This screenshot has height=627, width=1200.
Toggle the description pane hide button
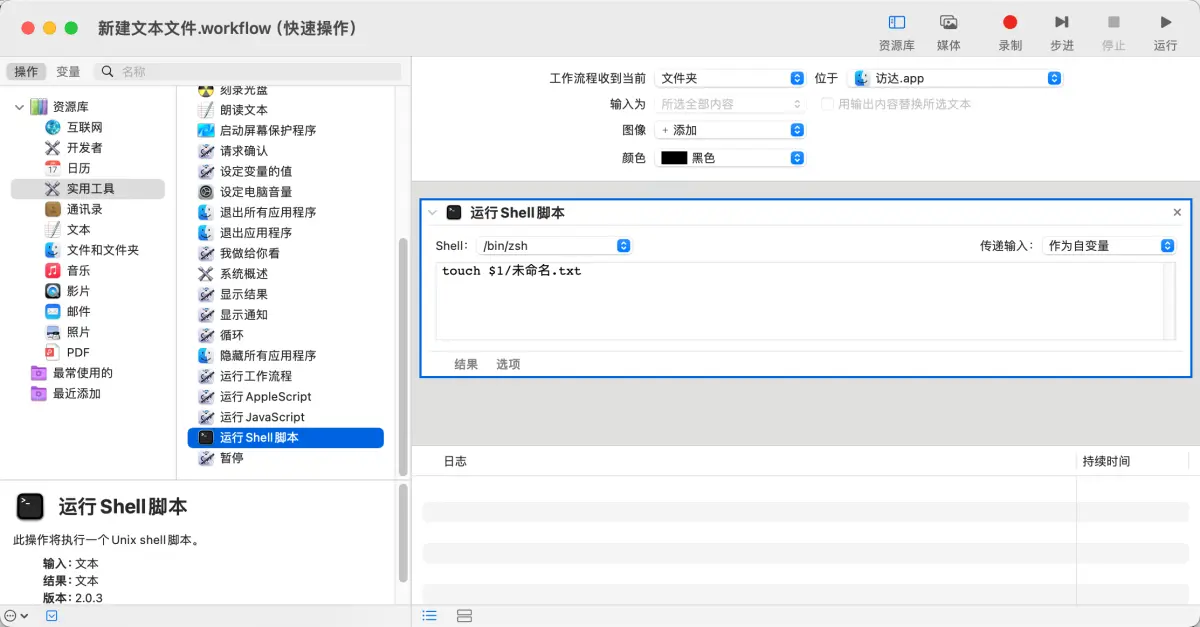52,616
